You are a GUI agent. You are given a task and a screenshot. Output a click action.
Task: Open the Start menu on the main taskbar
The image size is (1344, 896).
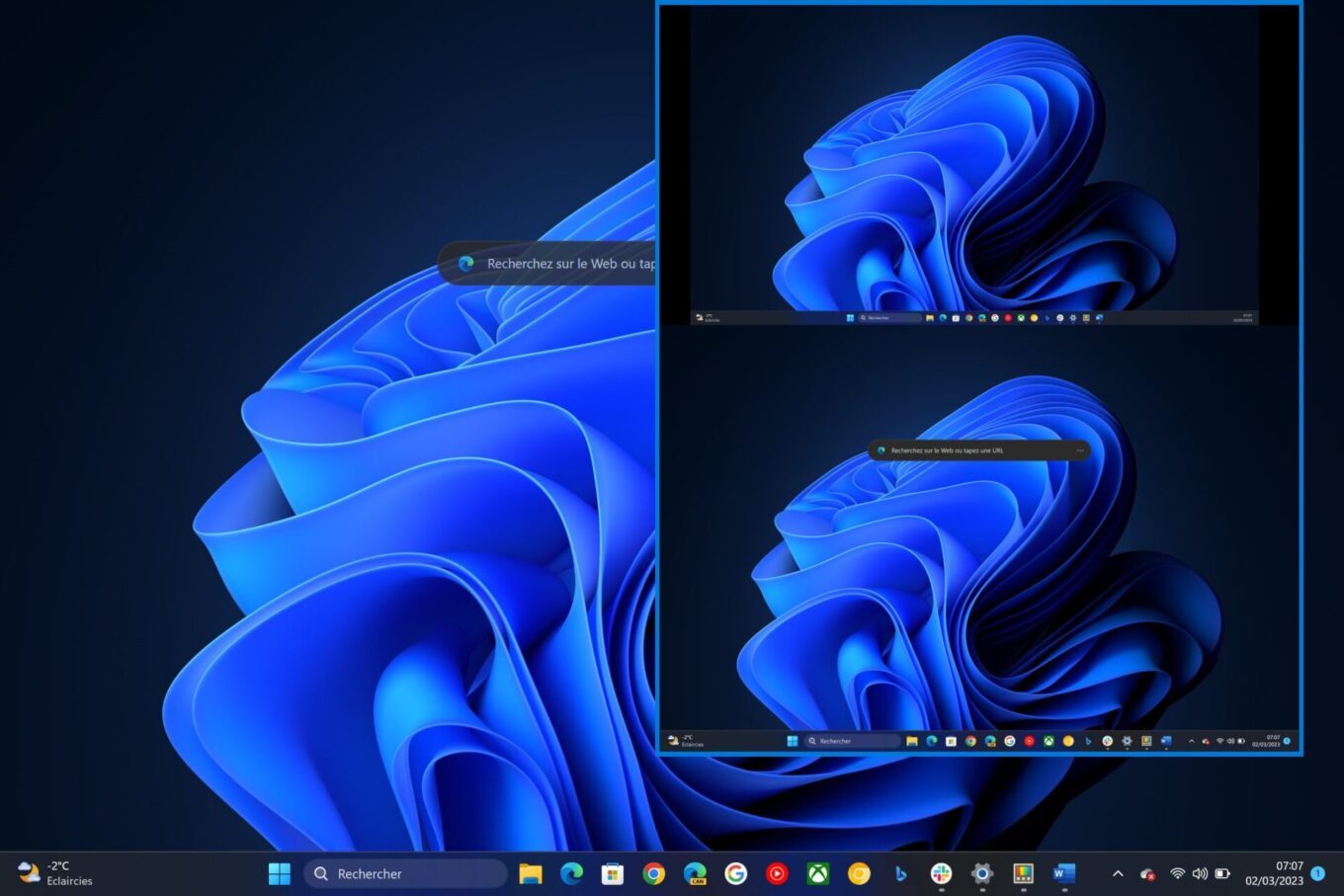coord(280,873)
